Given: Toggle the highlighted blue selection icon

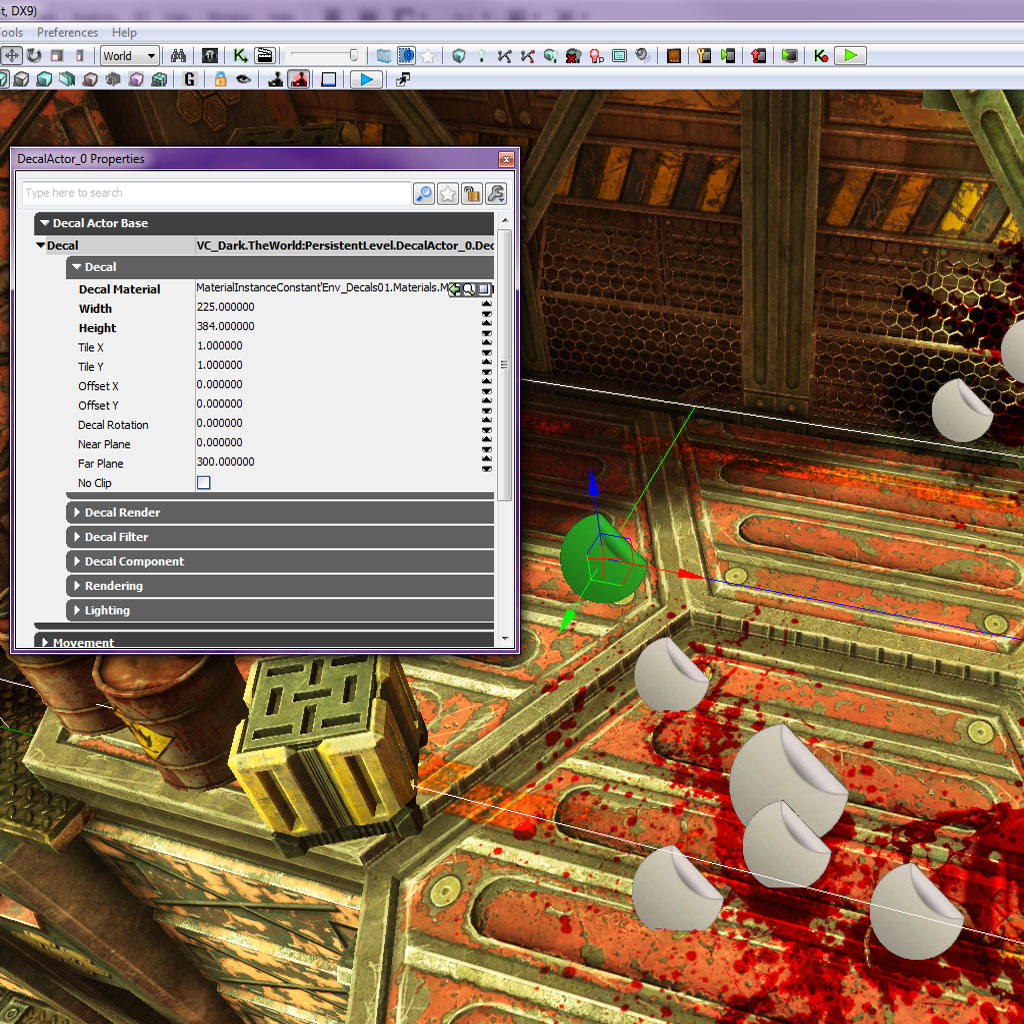Looking at the screenshot, I should click(406, 56).
